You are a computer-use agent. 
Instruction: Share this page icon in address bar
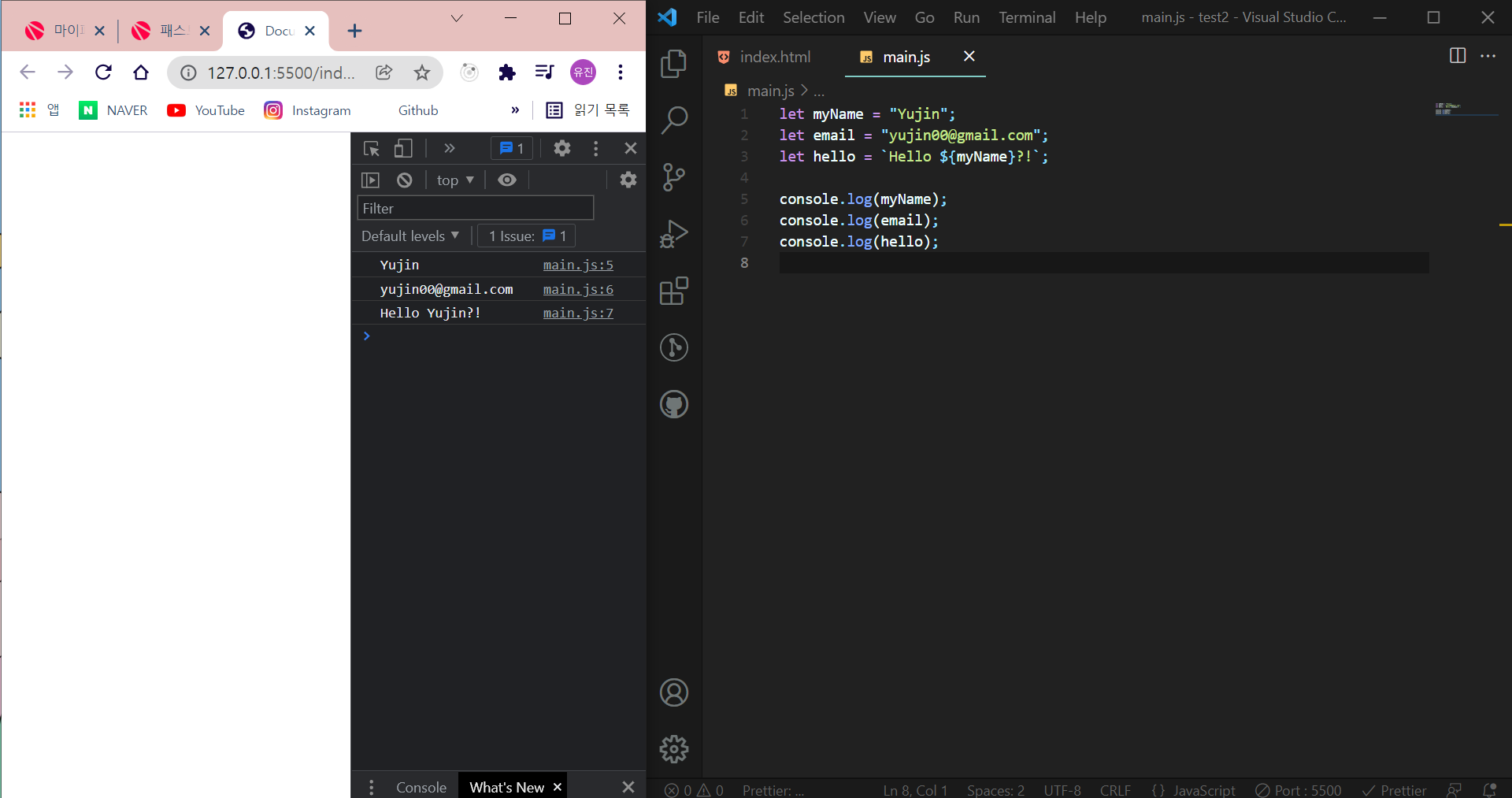pos(384,72)
